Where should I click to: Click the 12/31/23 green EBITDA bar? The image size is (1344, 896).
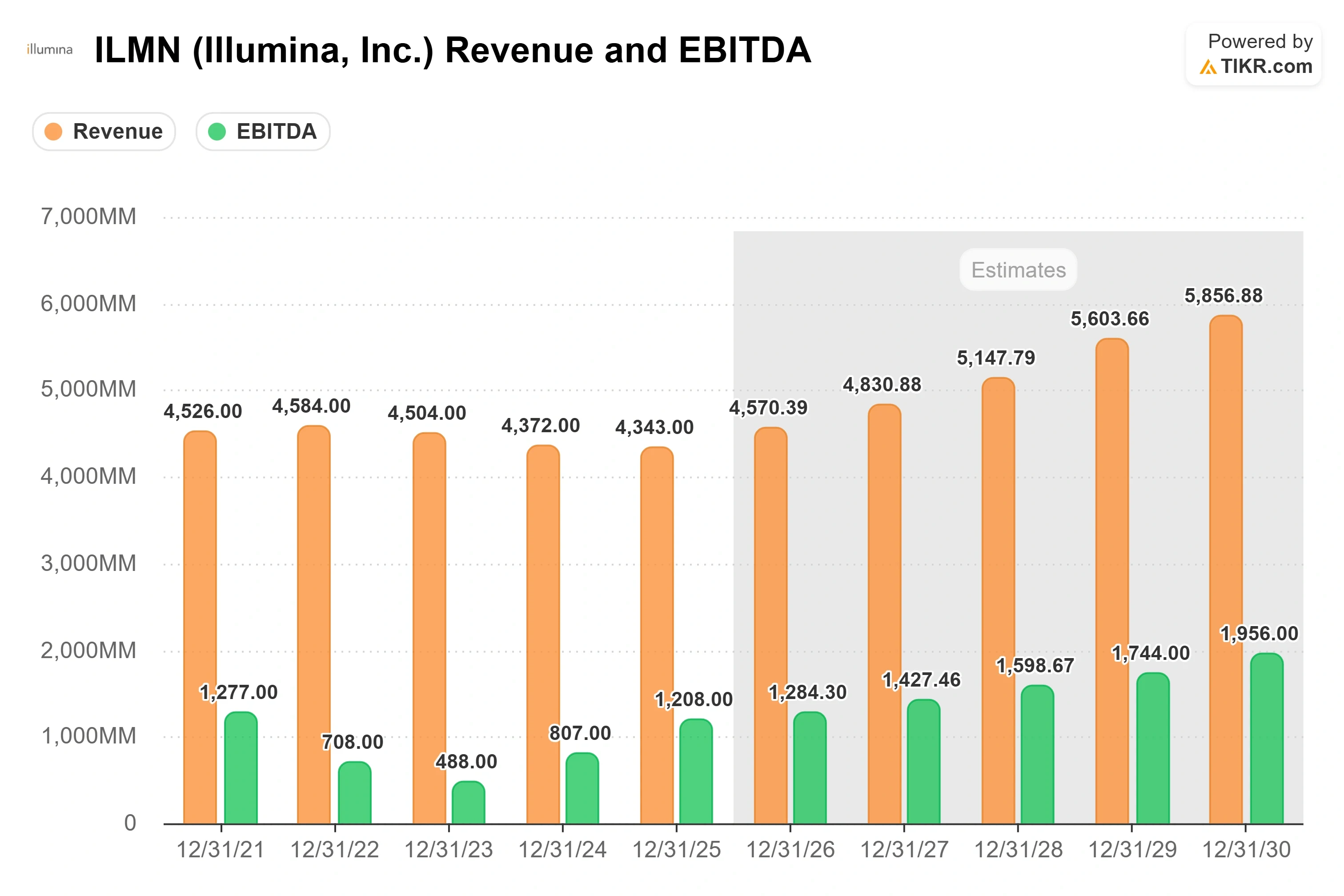pos(468,802)
